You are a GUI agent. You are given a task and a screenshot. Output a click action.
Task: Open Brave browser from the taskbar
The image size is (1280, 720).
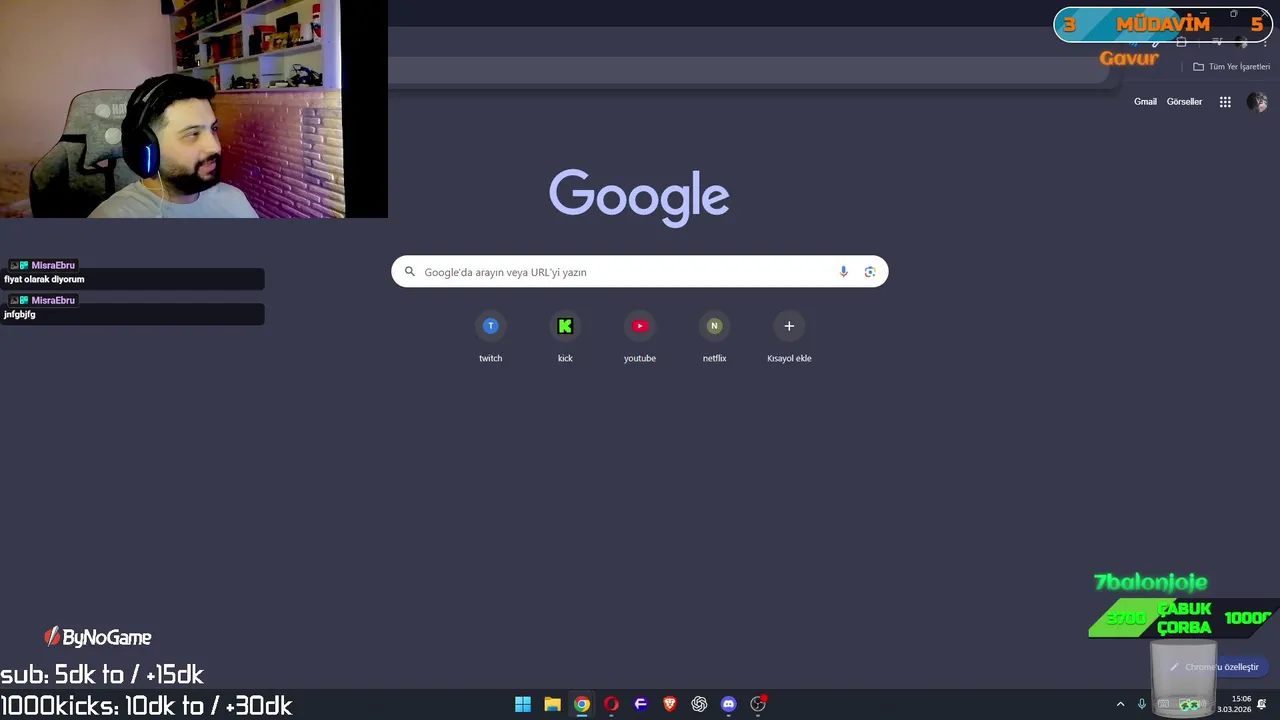pos(670,704)
